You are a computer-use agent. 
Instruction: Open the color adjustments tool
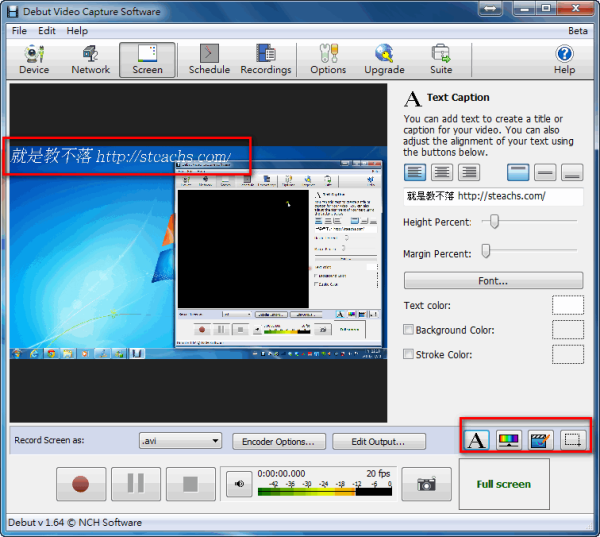509,440
